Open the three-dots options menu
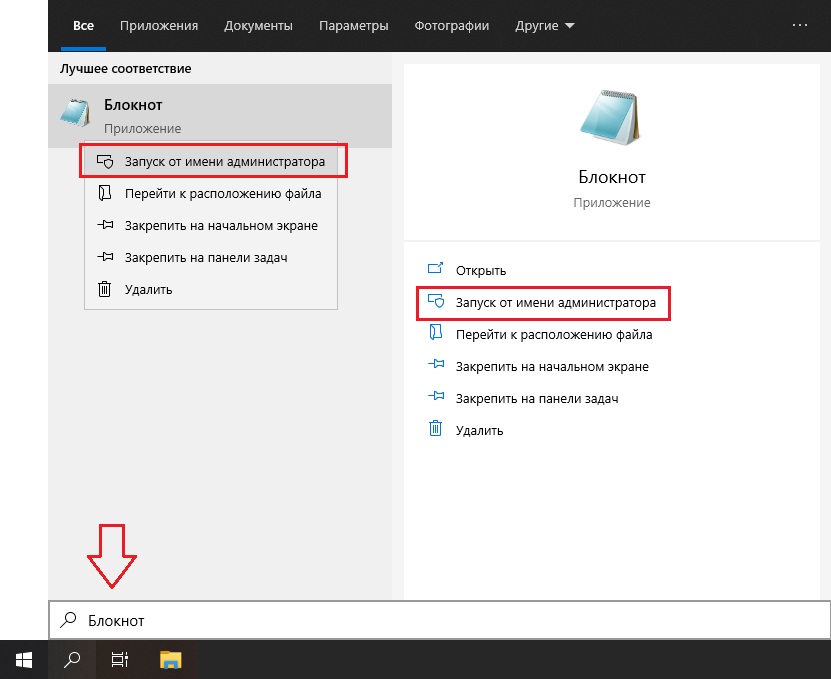 tap(799, 25)
